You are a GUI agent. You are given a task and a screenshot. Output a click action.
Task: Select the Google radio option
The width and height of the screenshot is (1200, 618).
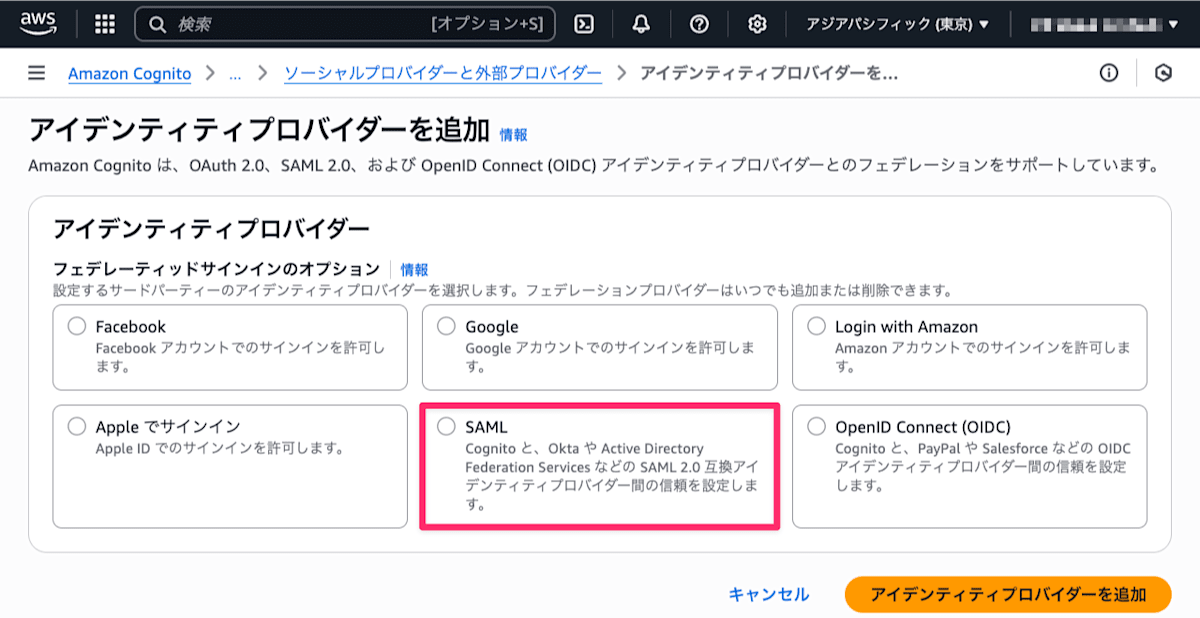(x=447, y=326)
